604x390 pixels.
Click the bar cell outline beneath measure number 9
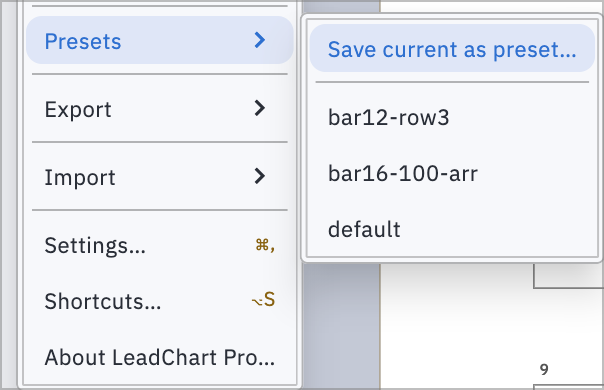[569, 387]
